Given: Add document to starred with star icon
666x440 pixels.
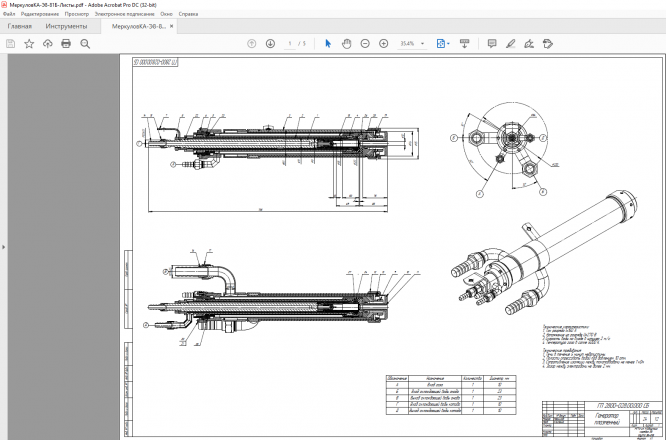Looking at the screenshot, I should [x=29, y=44].
